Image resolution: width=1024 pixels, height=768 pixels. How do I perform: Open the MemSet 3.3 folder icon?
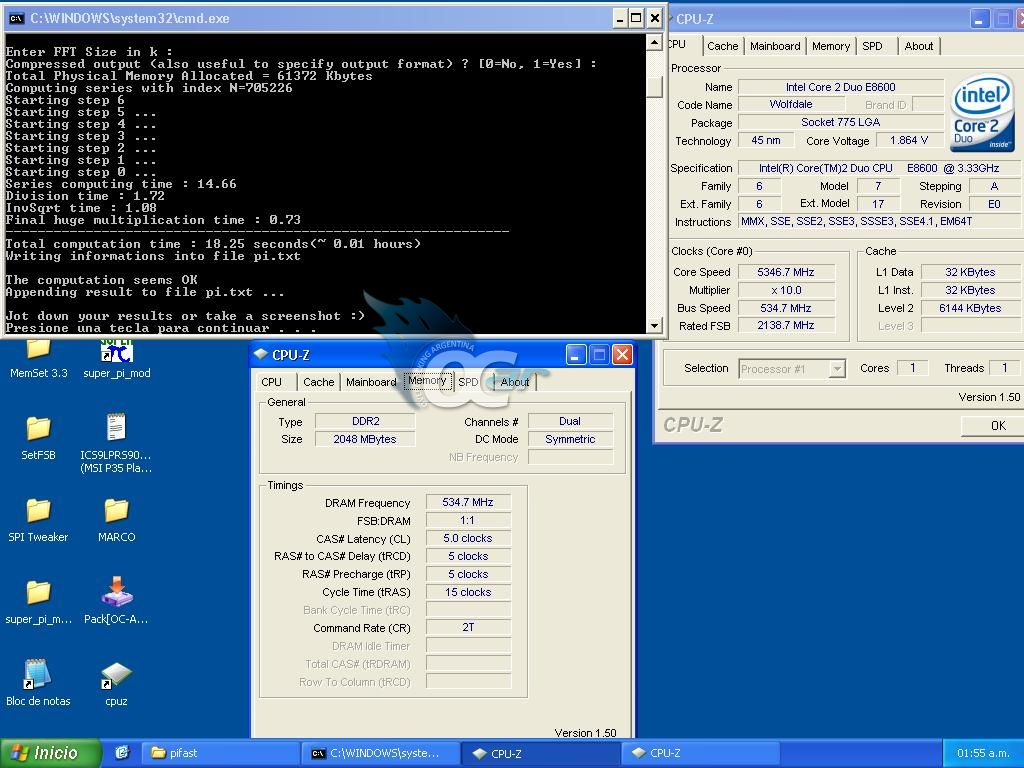tap(38, 350)
